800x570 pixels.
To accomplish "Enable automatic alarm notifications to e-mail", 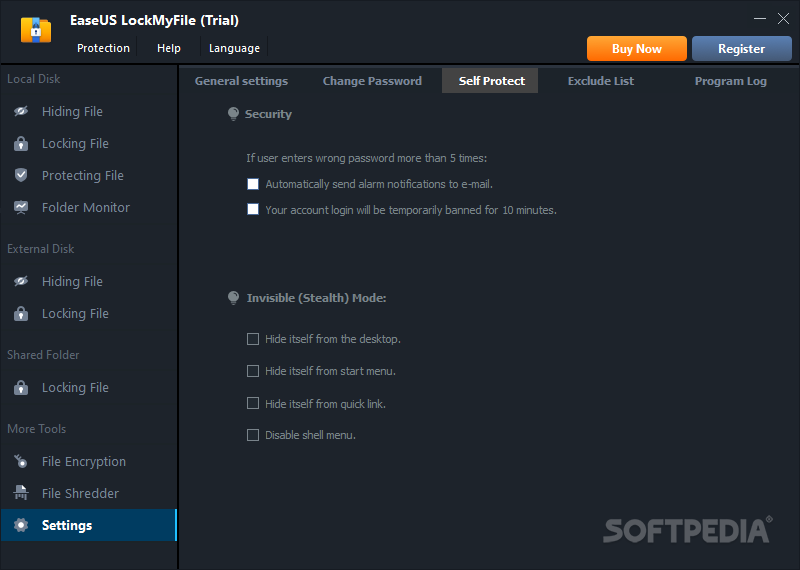I will pyautogui.click(x=253, y=184).
